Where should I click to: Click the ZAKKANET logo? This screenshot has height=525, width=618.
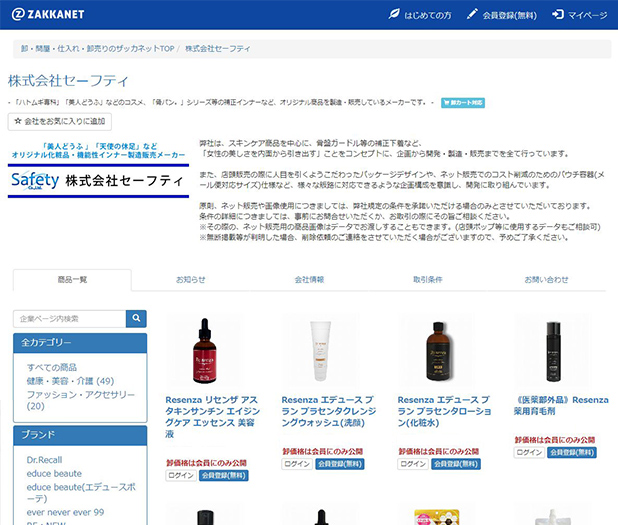click(x=48, y=15)
